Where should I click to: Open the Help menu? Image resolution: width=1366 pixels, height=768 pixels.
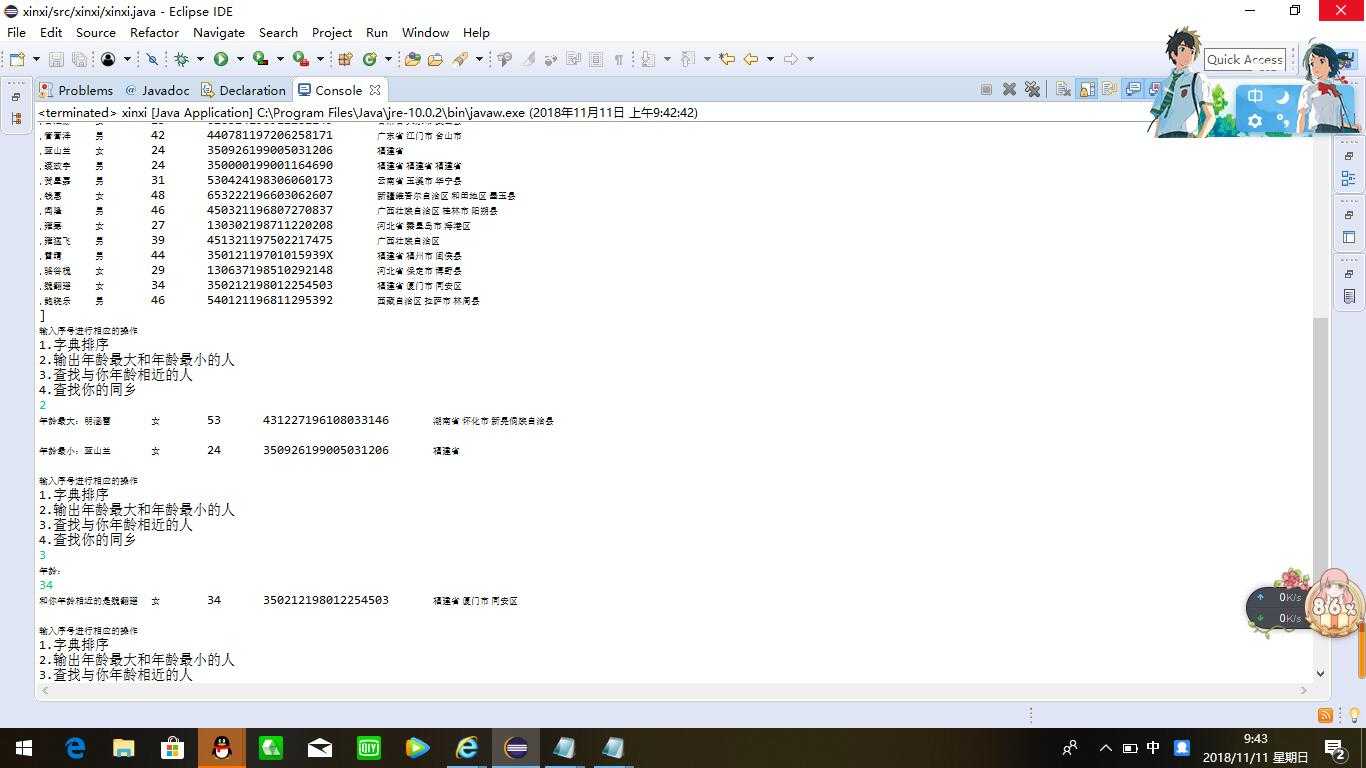[x=476, y=32]
